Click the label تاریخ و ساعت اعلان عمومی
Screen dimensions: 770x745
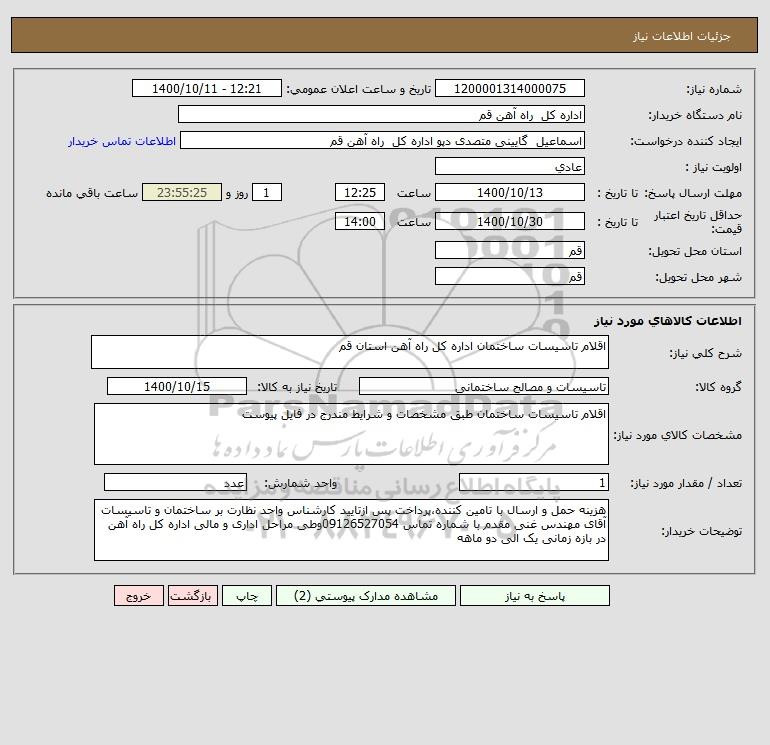pyautogui.click(x=359, y=89)
